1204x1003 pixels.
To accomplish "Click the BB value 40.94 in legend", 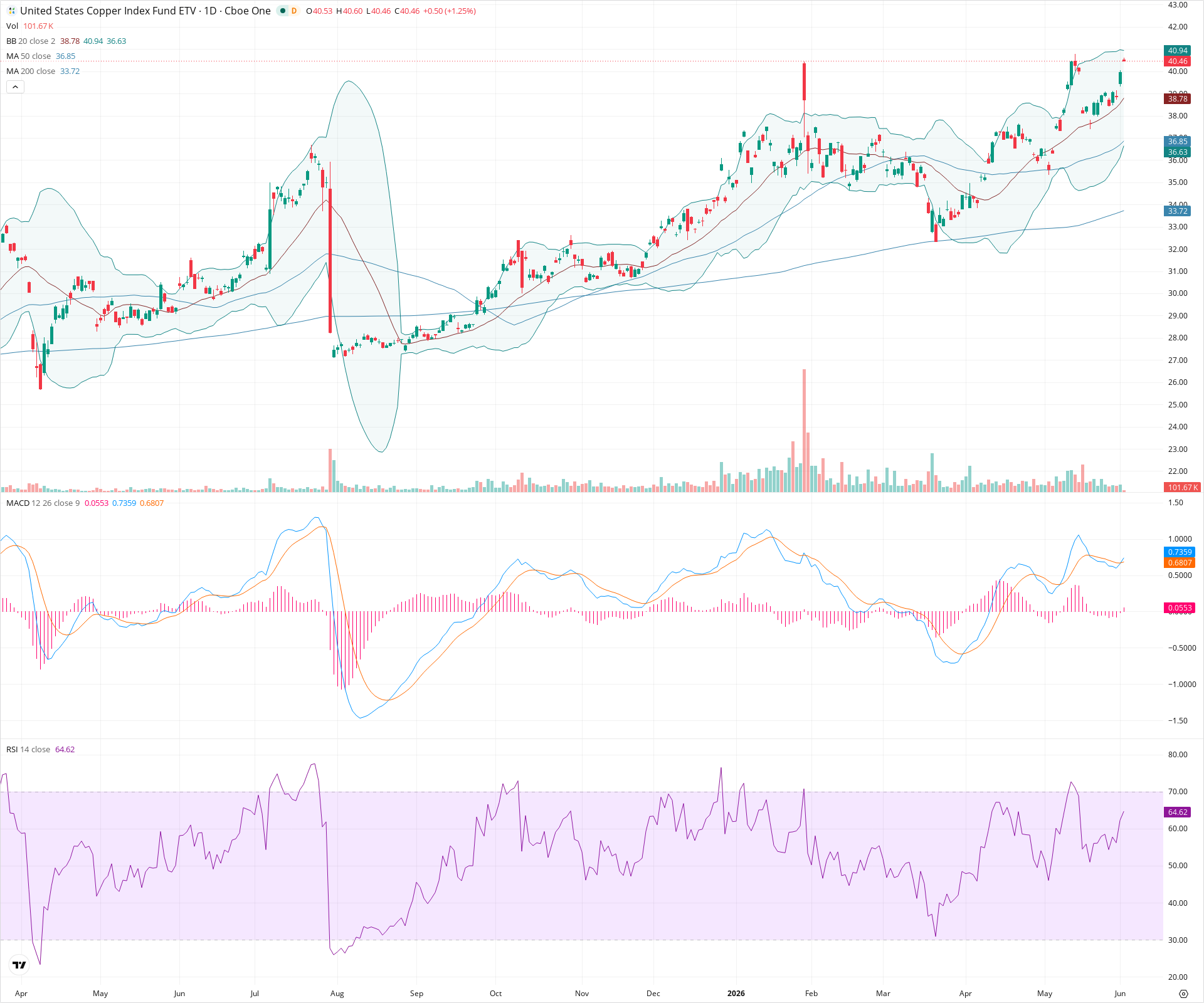I will pyautogui.click(x=93, y=41).
